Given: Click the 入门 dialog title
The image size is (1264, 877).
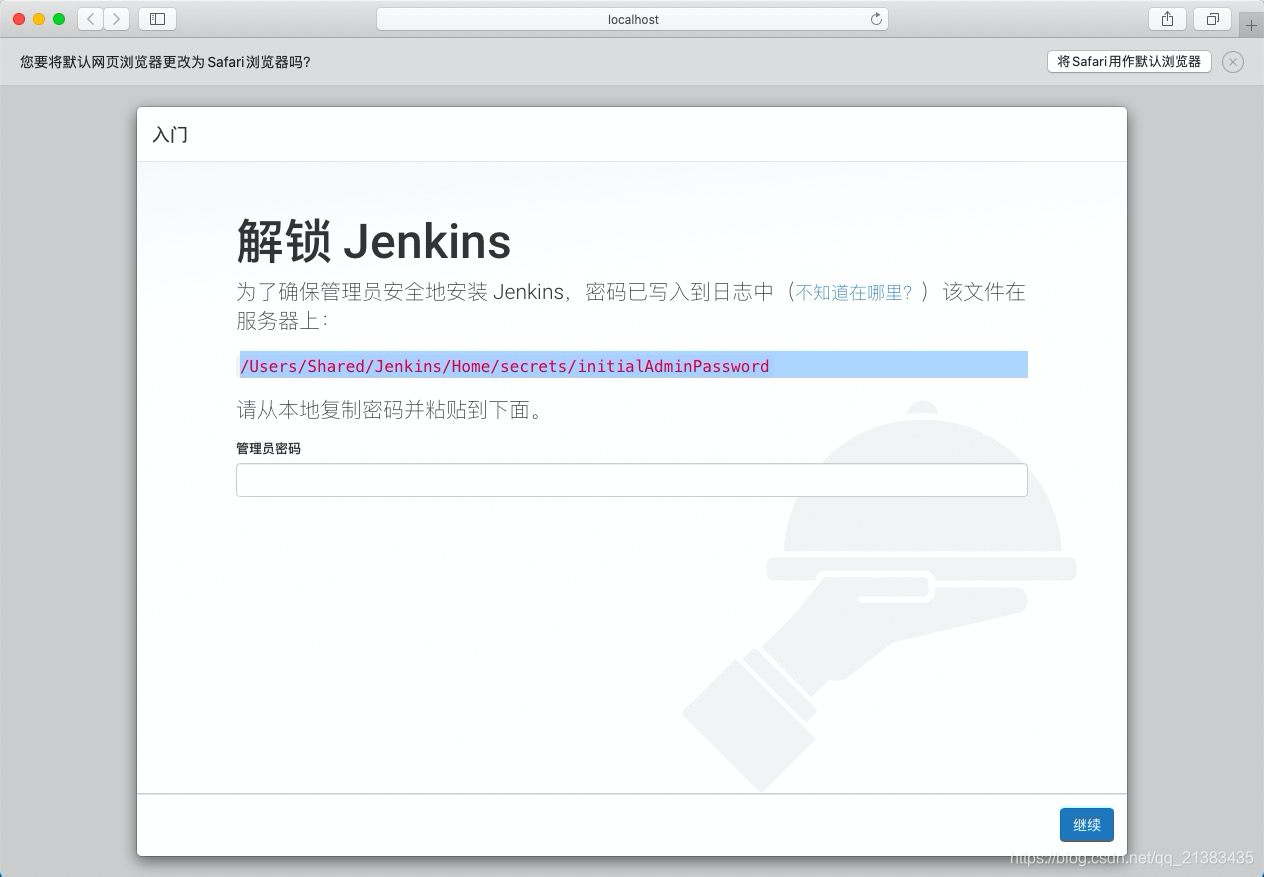Looking at the screenshot, I should (170, 135).
